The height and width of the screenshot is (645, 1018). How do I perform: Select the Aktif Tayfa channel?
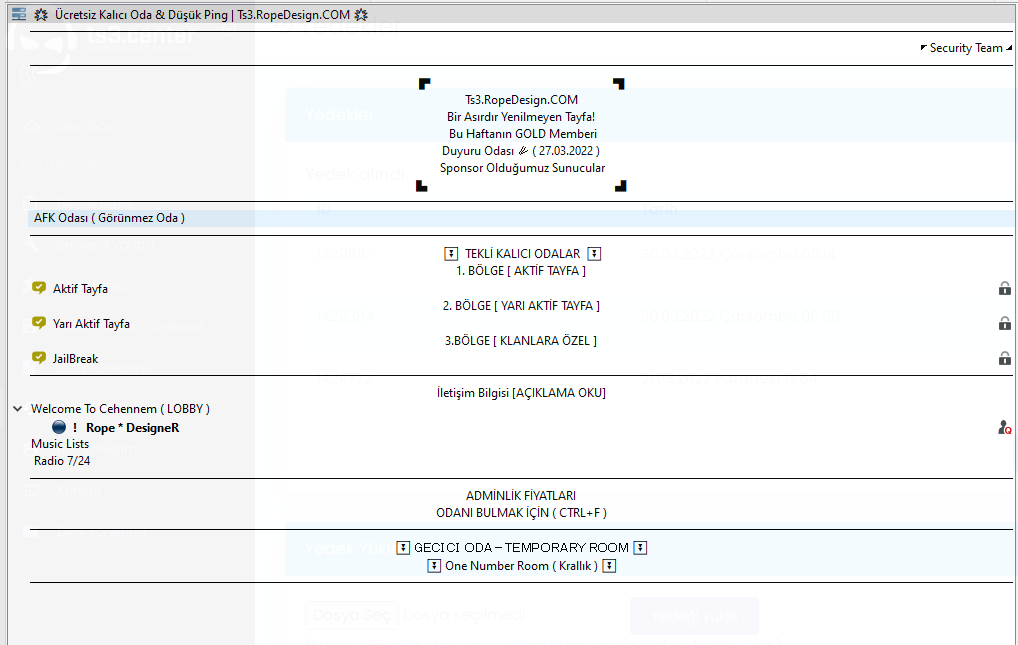(x=81, y=288)
